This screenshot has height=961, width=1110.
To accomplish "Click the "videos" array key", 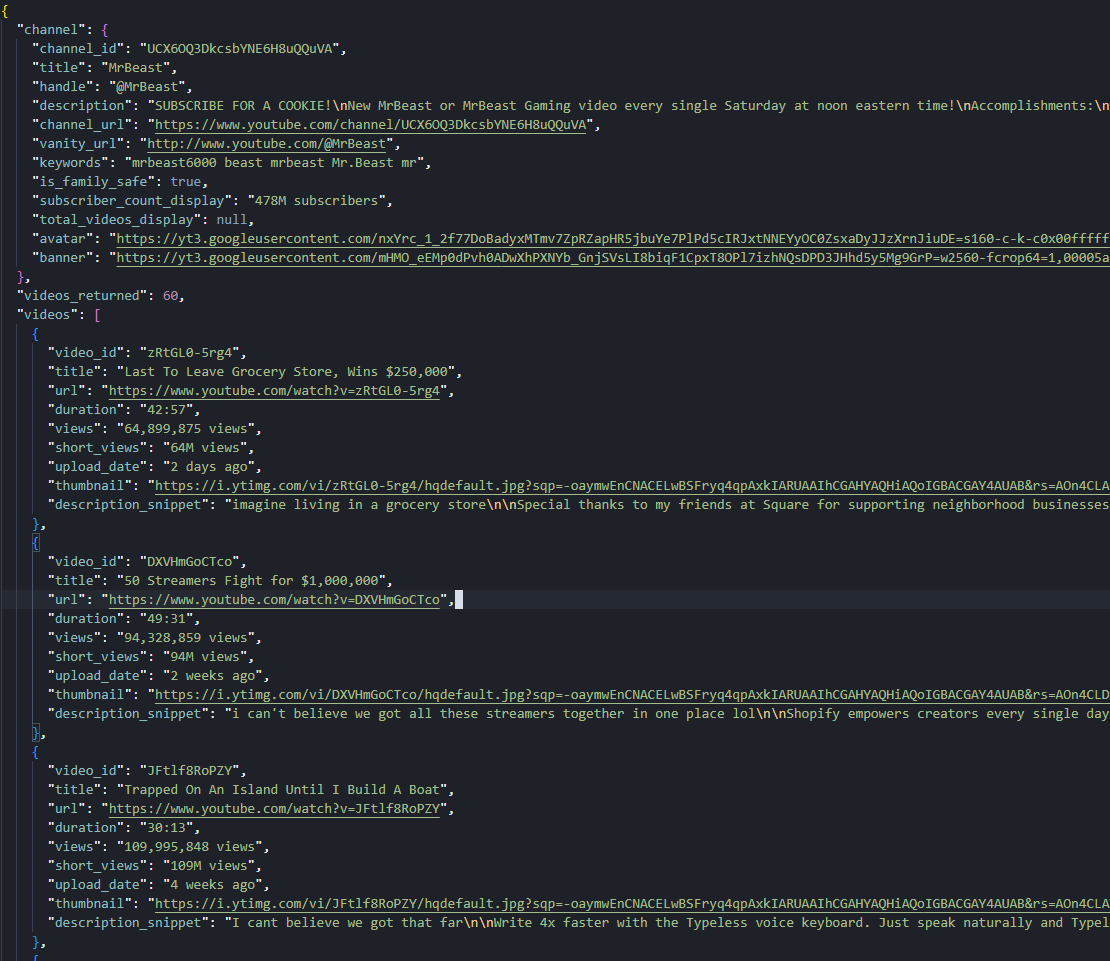I will point(47,314).
